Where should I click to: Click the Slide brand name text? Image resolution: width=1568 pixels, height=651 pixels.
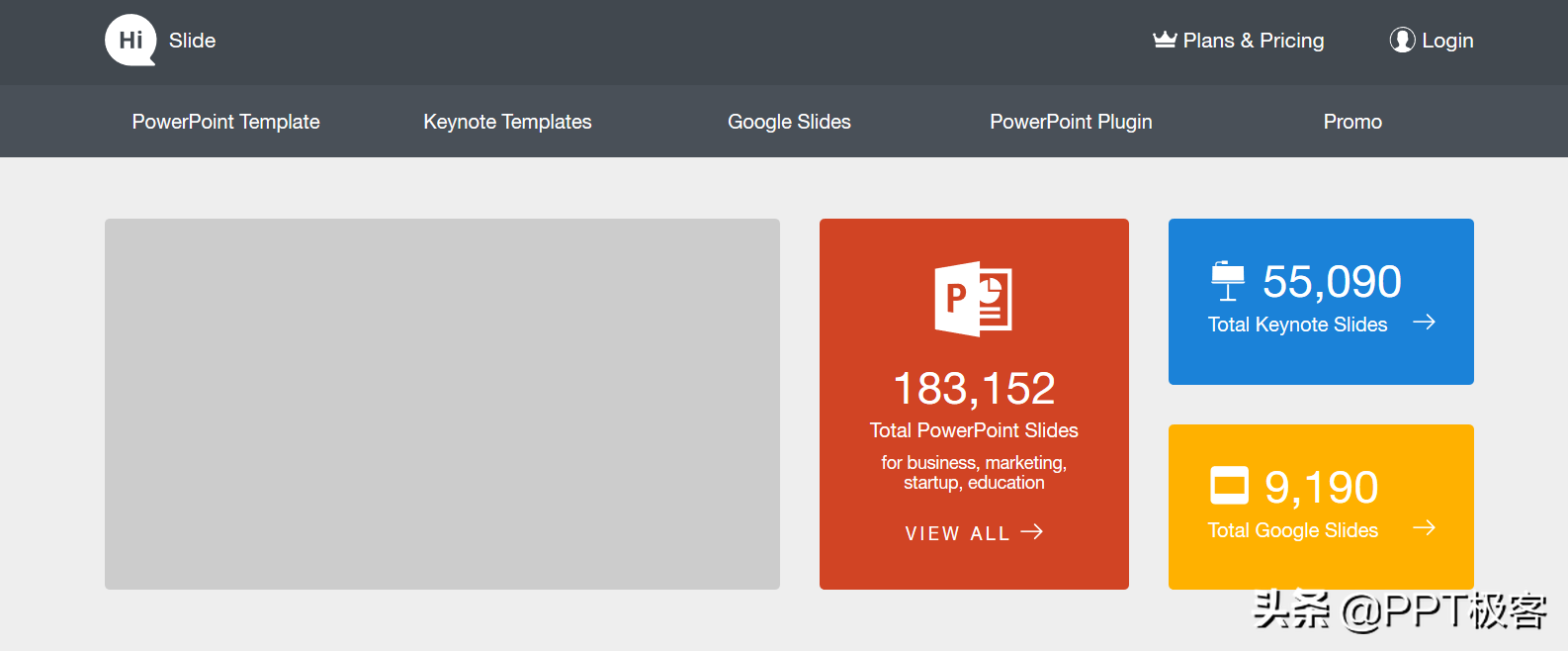192,41
